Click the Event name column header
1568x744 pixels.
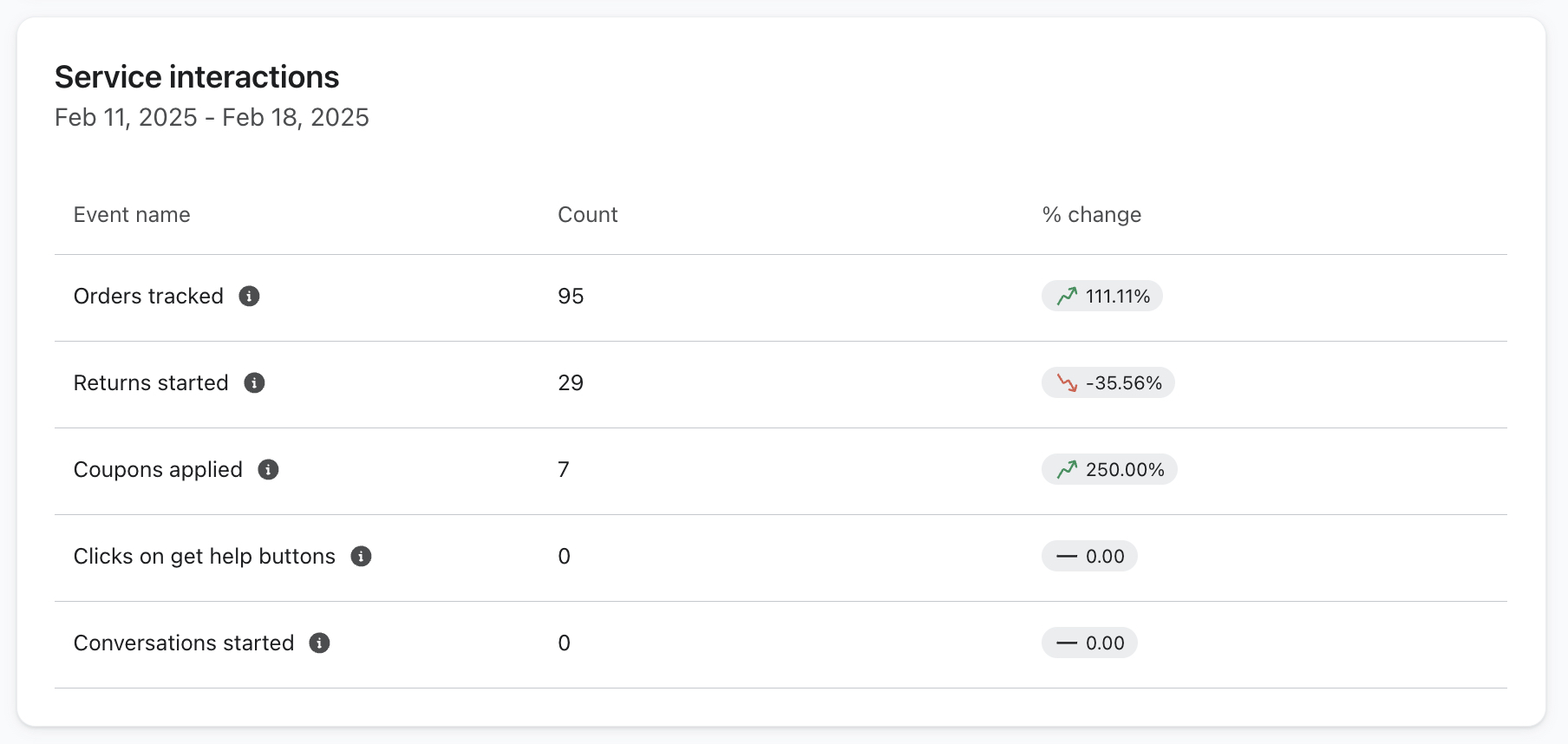pyautogui.click(x=132, y=214)
